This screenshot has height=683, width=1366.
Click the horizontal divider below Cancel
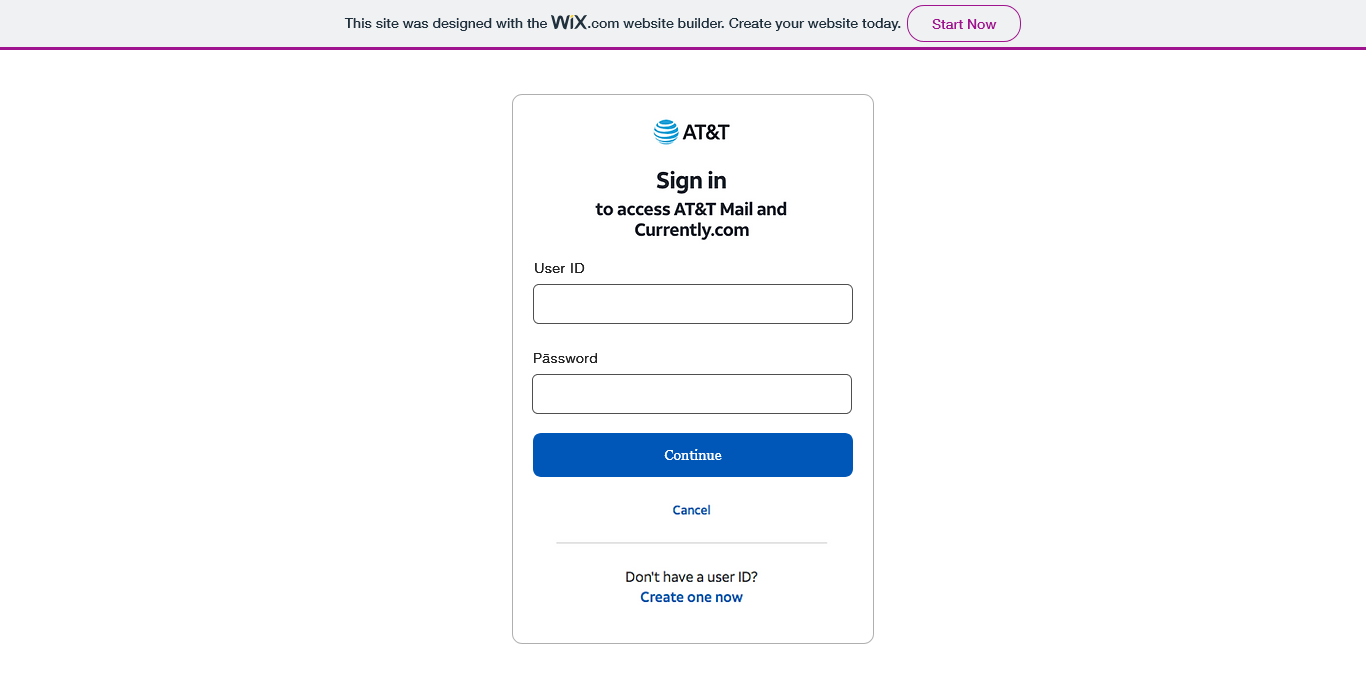[x=692, y=543]
